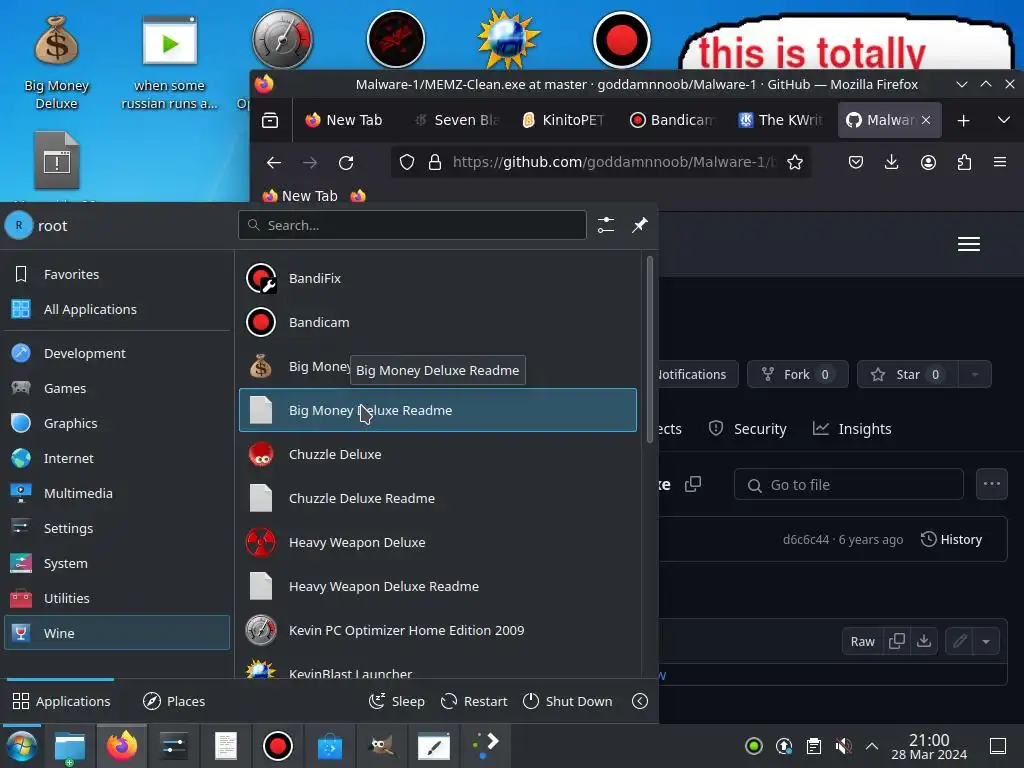Open the GIMP taskbar icon
The width and height of the screenshot is (1024, 768).
[x=381, y=746]
